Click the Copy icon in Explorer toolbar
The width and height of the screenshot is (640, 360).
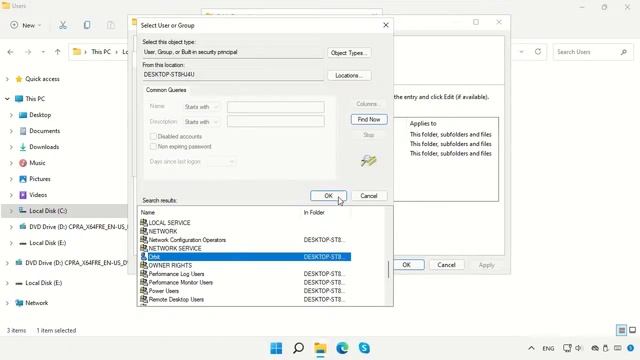pyautogui.click(x=87, y=25)
